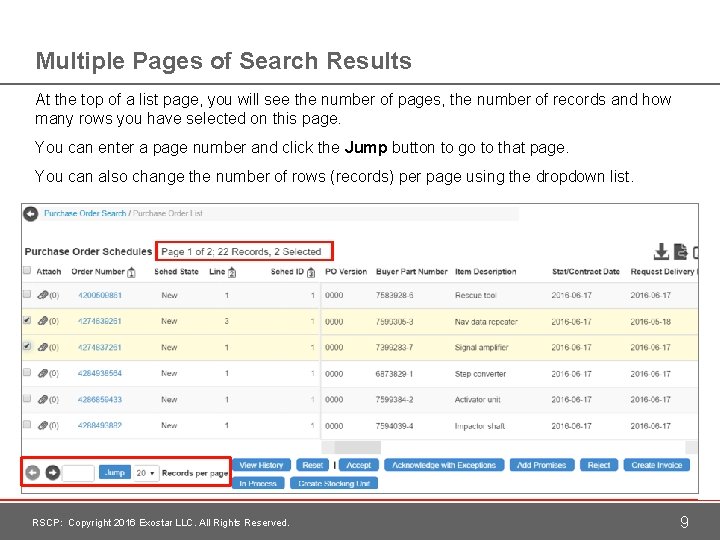Click the Reject button
The height and width of the screenshot is (540, 720).
point(599,465)
